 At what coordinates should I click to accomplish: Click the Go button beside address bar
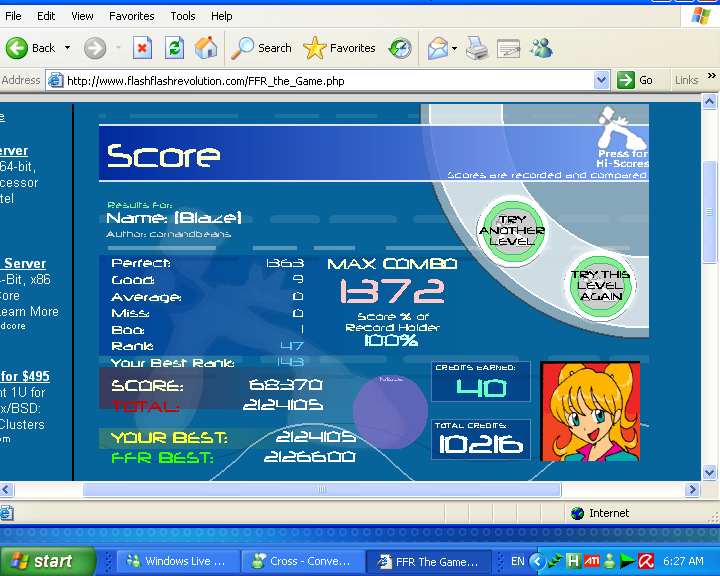pyautogui.click(x=637, y=80)
